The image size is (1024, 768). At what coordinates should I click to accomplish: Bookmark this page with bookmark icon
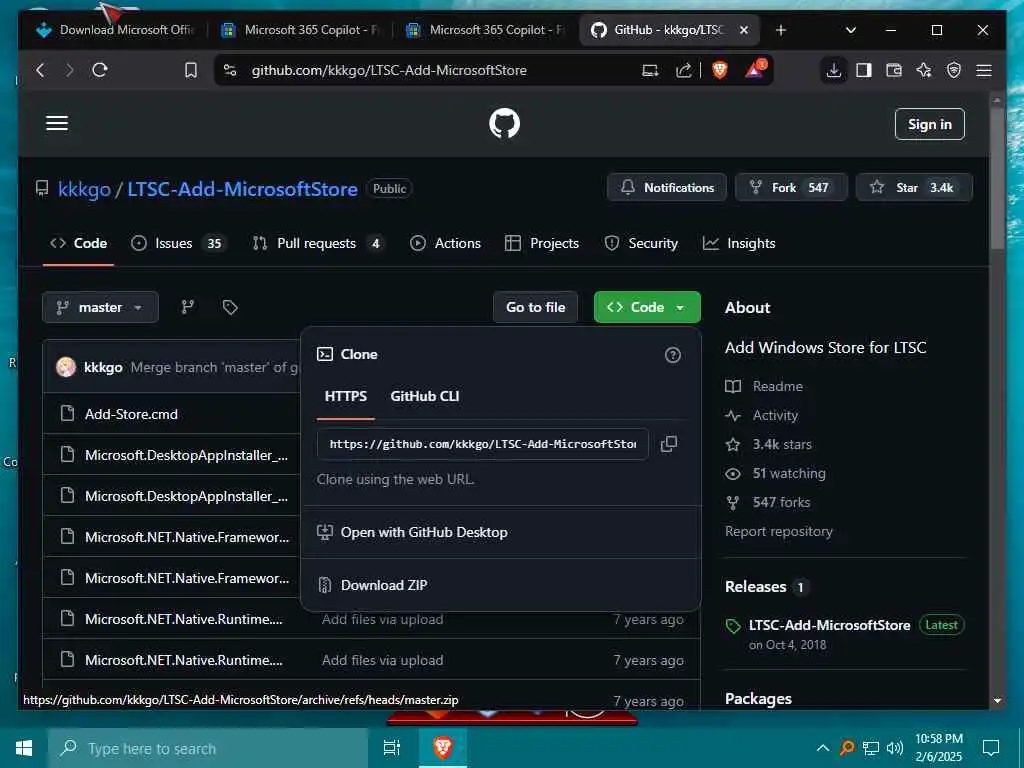[x=191, y=70]
